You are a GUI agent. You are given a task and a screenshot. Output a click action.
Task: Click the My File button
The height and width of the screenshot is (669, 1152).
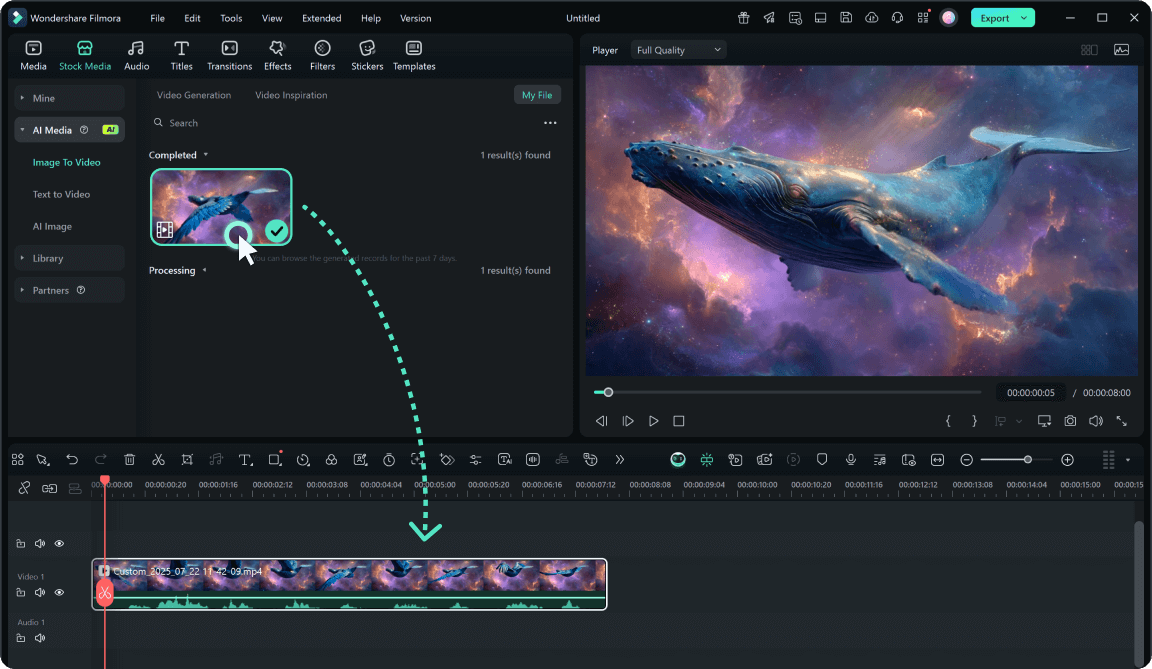tap(536, 95)
